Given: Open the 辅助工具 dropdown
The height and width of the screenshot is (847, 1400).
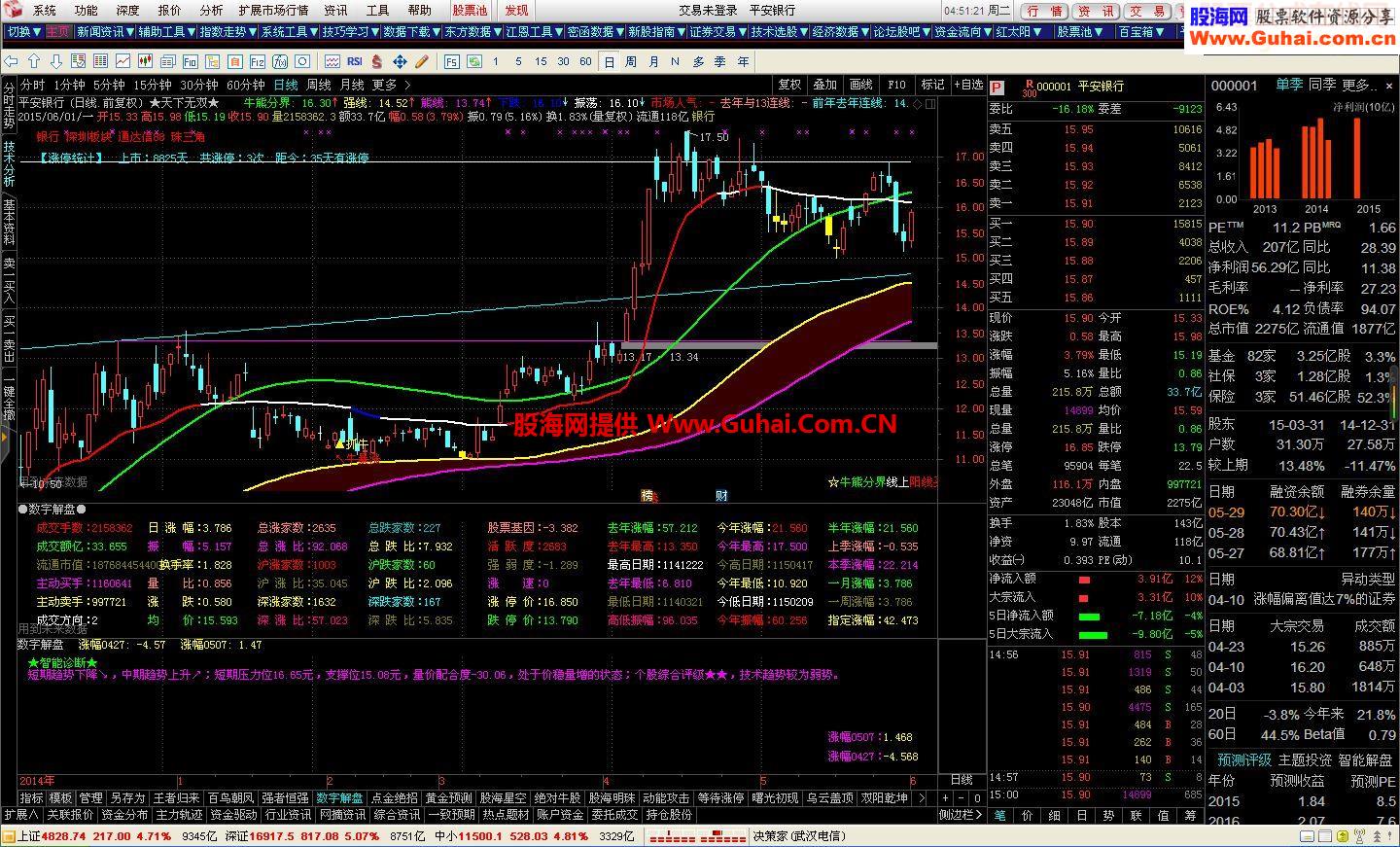Looking at the screenshot, I should pyautogui.click(x=166, y=32).
